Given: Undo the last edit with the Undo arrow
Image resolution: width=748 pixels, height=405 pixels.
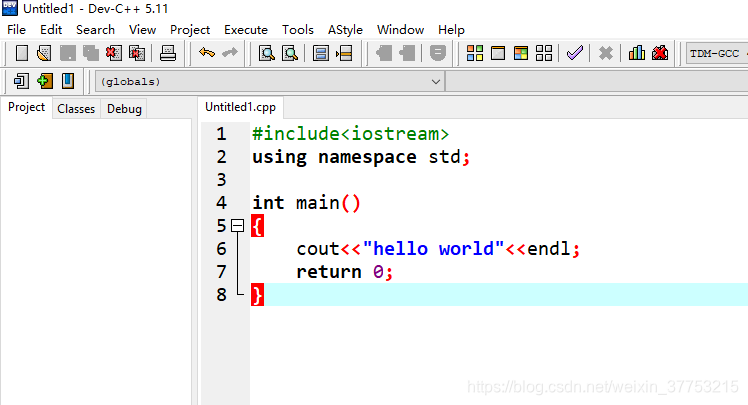Looking at the screenshot, I should pyautogui.click(x=207, y=53).
